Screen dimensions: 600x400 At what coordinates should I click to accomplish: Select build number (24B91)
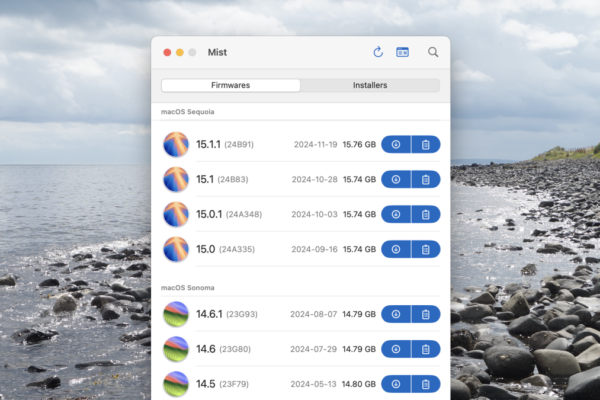click(239, 145)
